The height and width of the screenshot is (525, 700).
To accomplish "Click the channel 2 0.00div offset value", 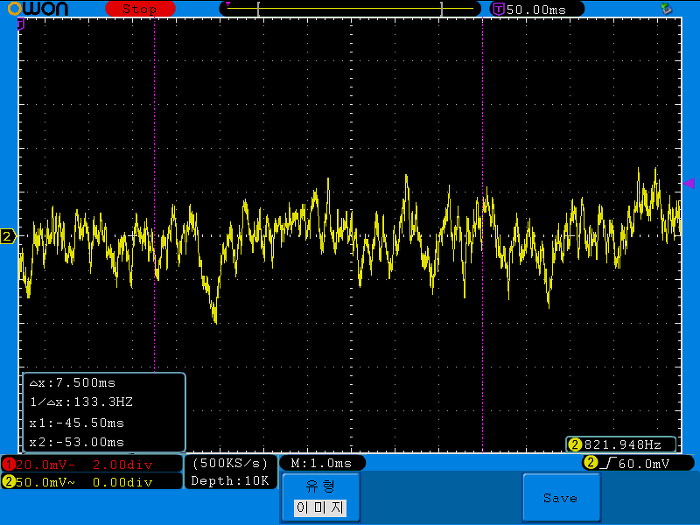I will point(122,482).
